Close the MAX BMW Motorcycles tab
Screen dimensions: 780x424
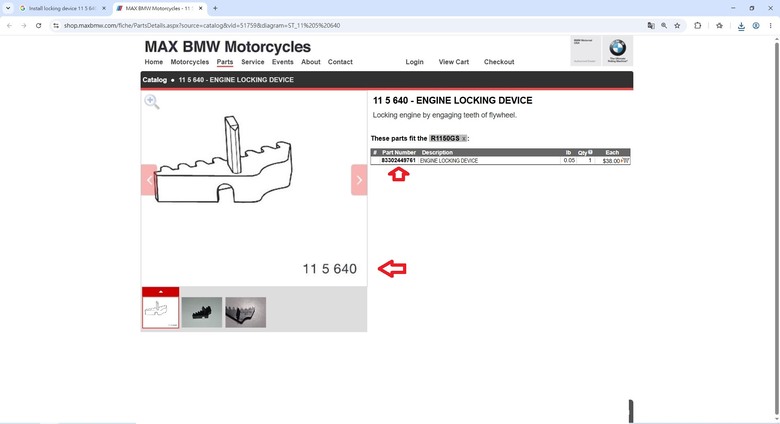tap(200, 8)
